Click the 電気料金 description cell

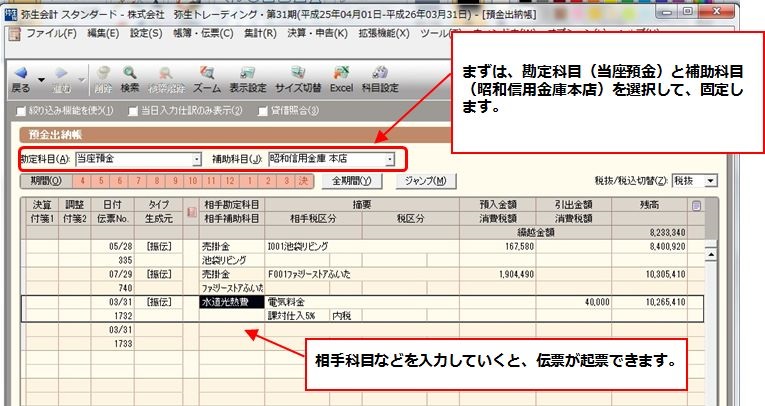362,302
